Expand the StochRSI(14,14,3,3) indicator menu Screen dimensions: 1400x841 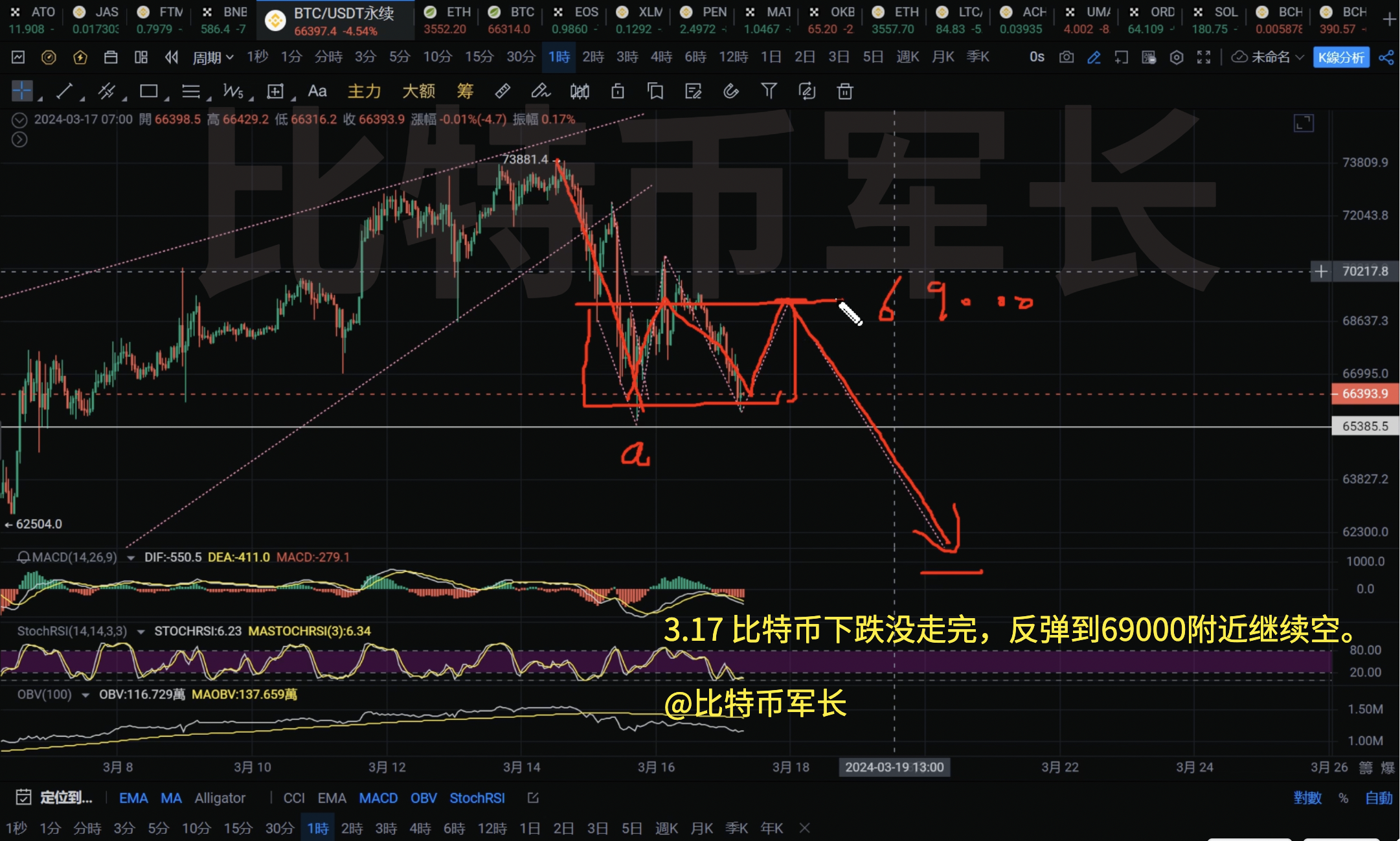pos(141,632)
